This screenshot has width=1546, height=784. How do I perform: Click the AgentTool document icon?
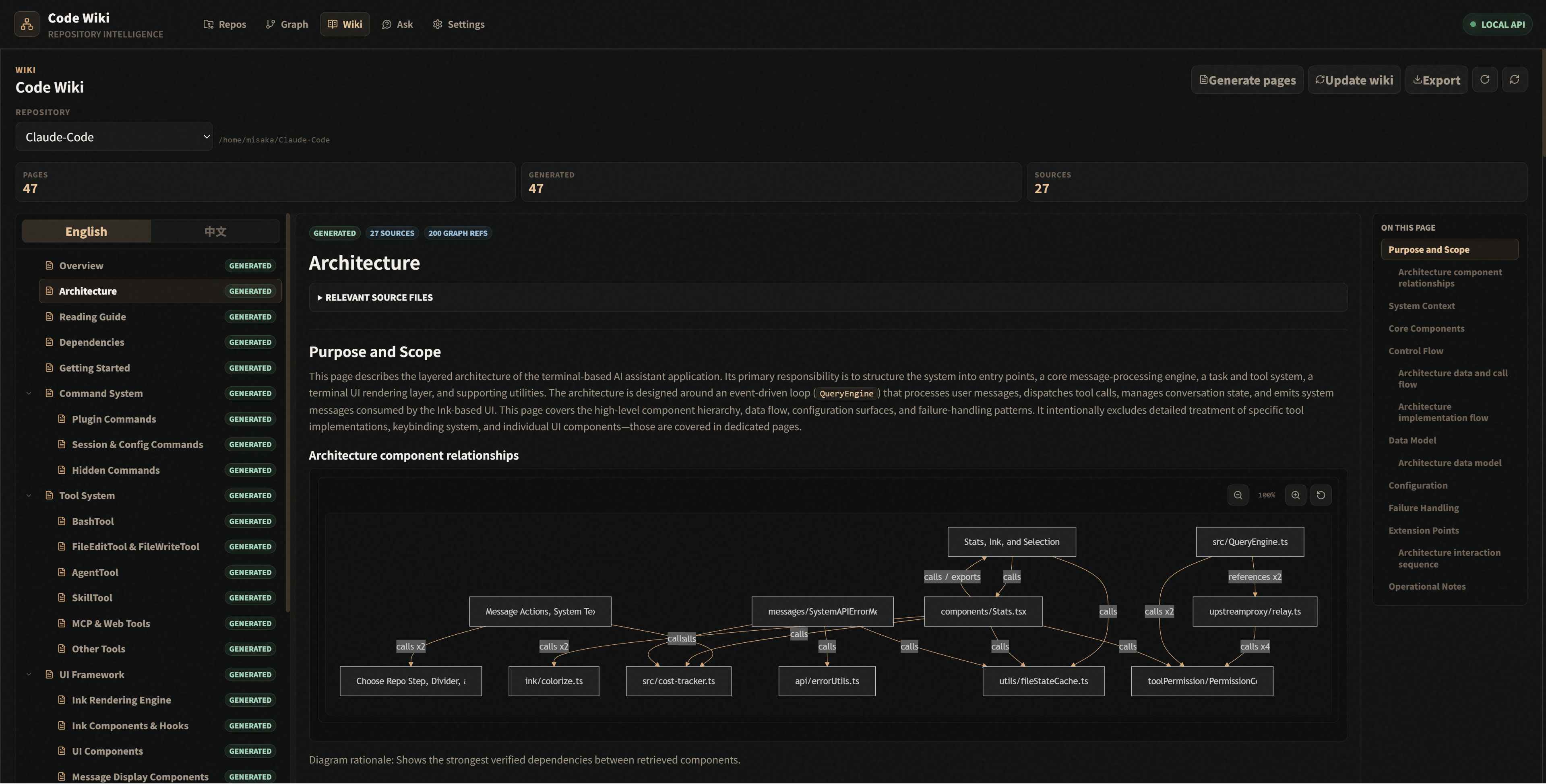pyautogui.click(x=62, y=571)
